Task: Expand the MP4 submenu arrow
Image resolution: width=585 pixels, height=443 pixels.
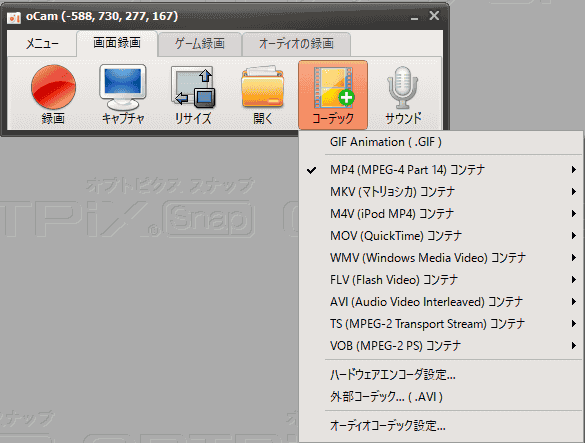Action: coord(573,170)
